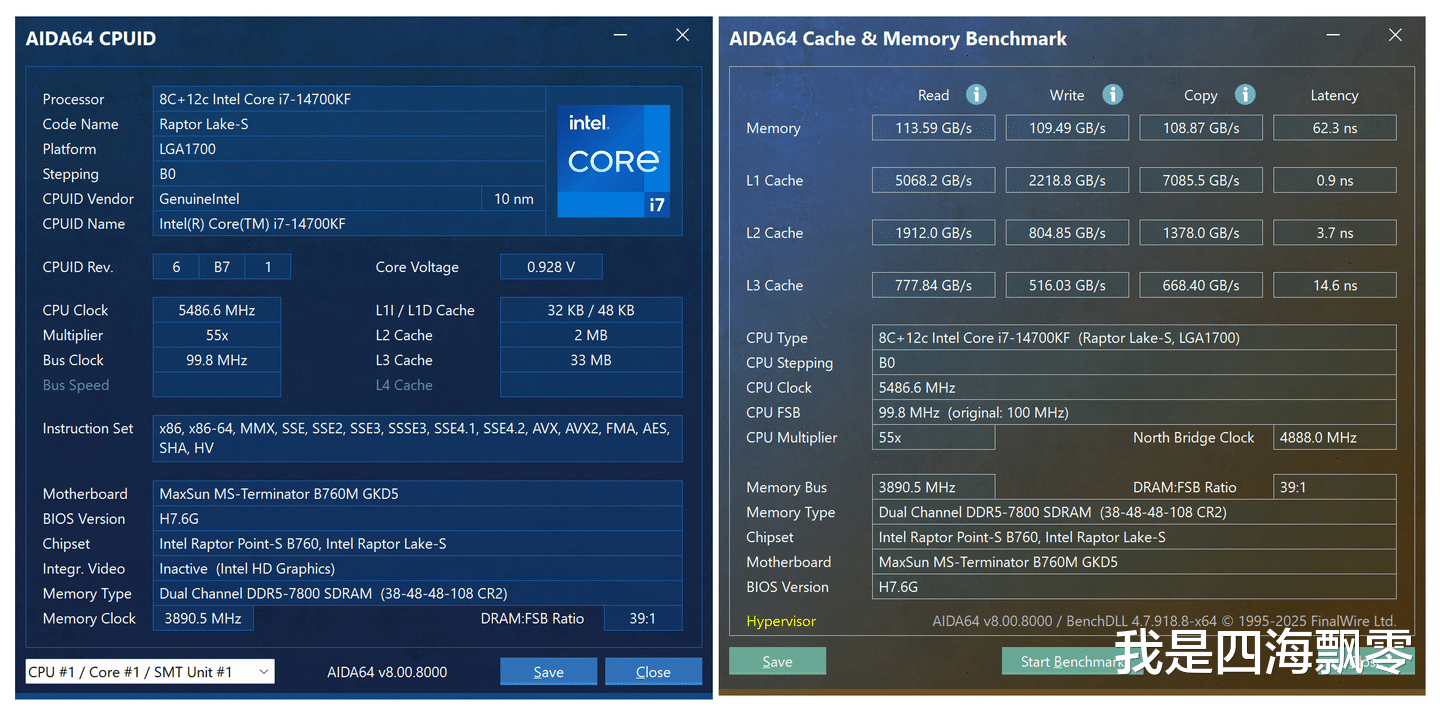1440x710 pixels.
Task: Click the L1 Cache Read value 5068.2 GB/s
Action: [934, 180]
